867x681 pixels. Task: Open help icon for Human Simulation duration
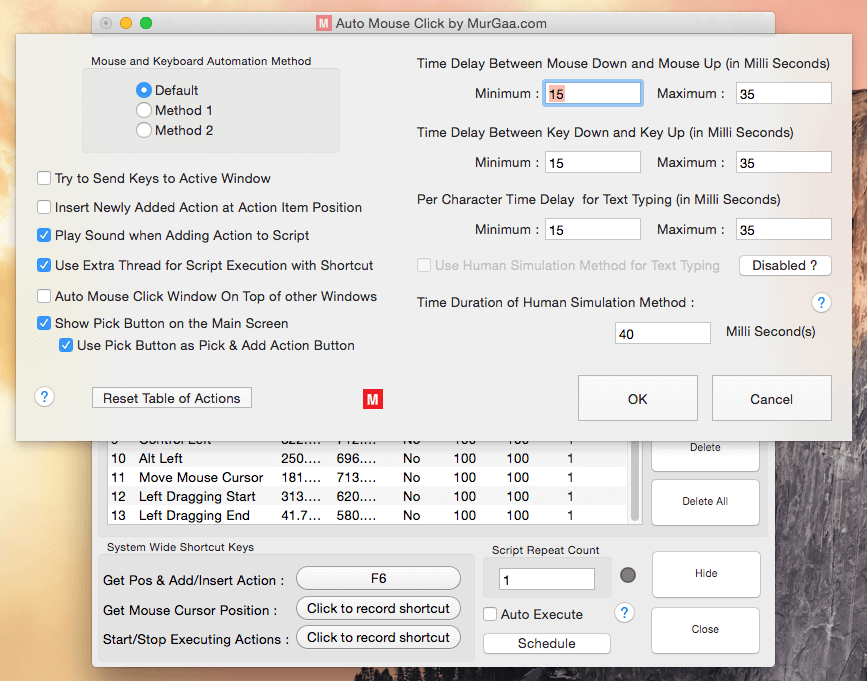point(821,302)
